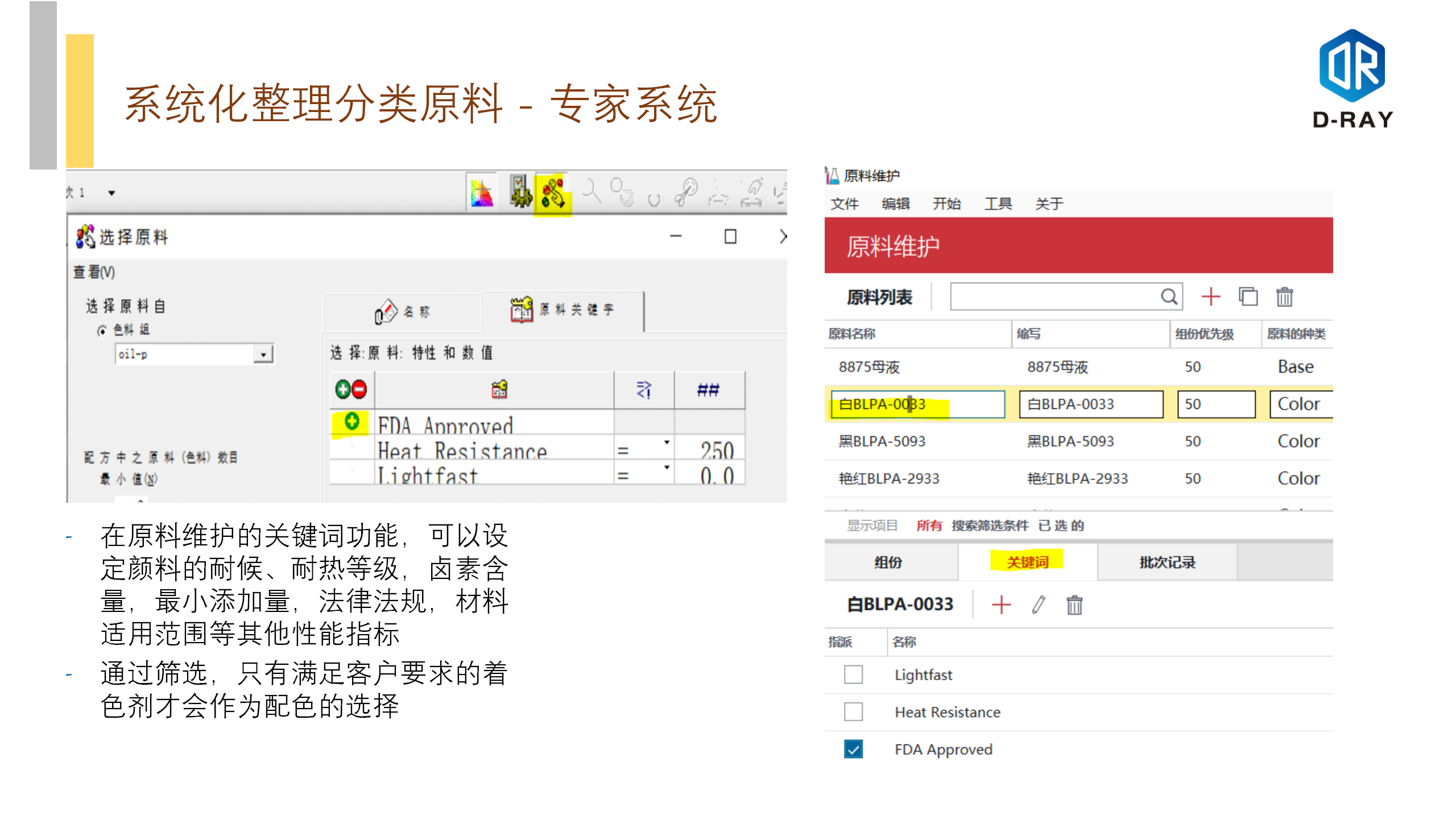Click the copy material icon in 原料列表

coord(1248,297)
